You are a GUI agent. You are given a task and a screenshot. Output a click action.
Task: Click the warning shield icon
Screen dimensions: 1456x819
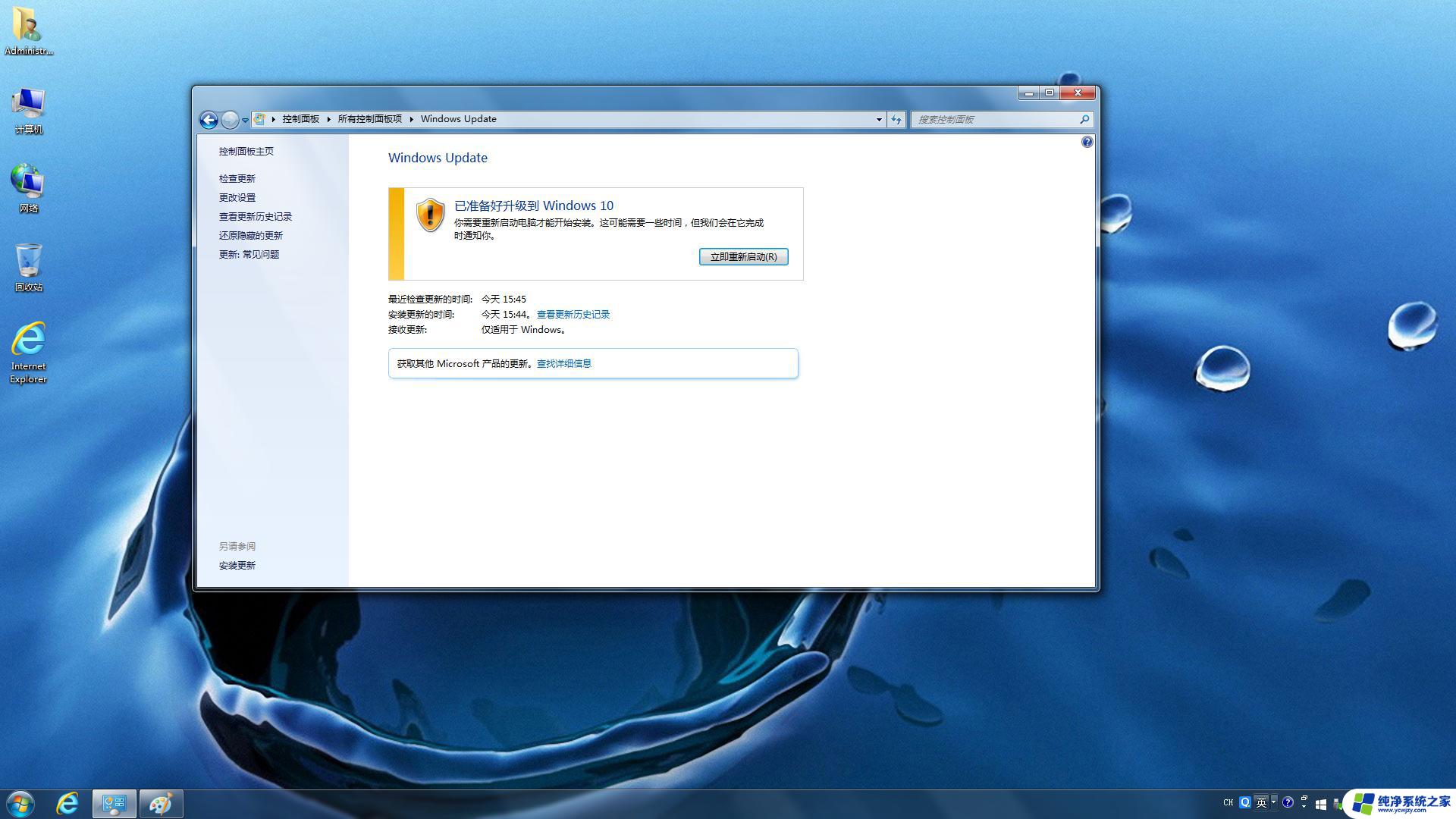(430, 215)
